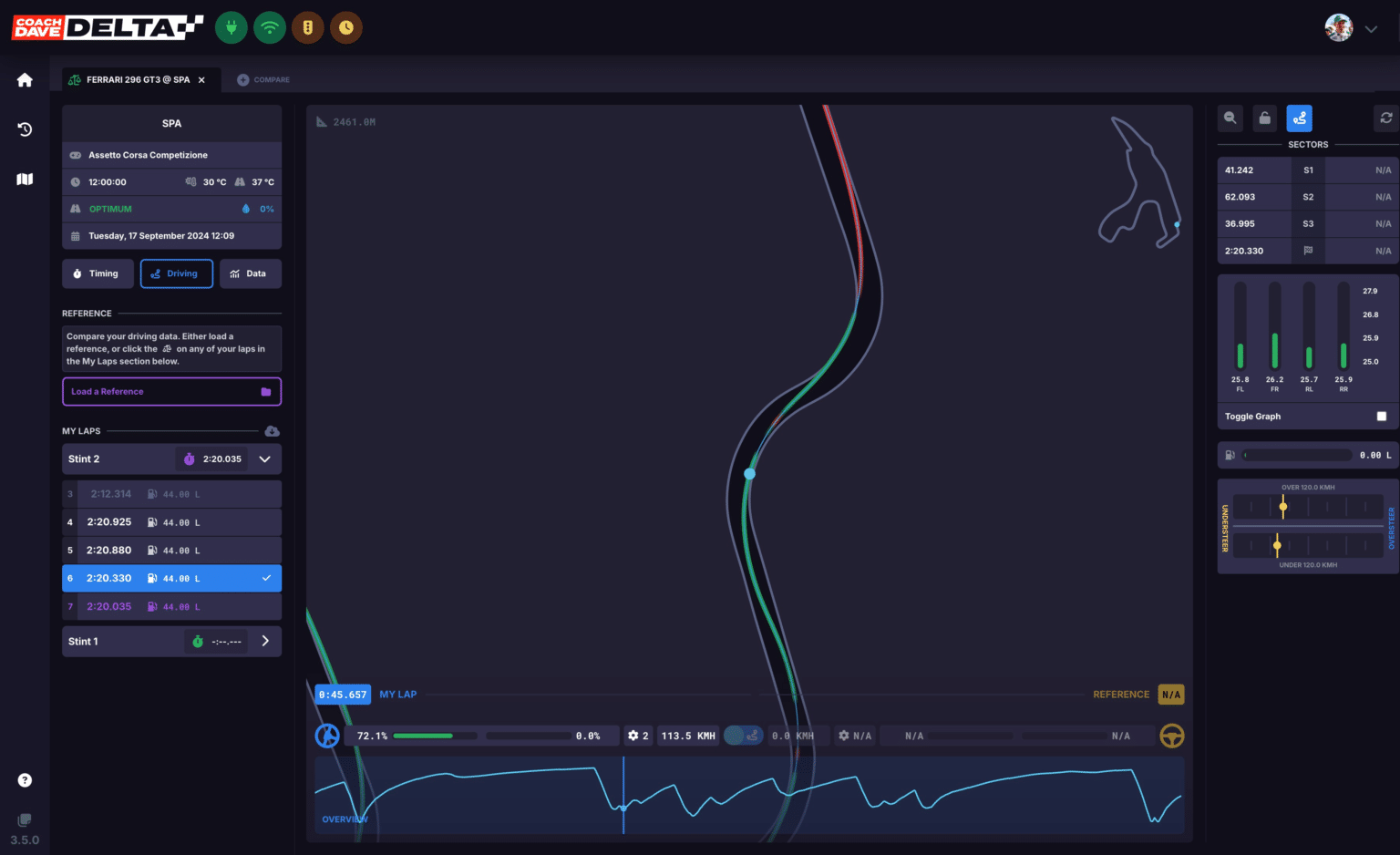The image size is (1400, 855).
Task: Click the Load a Reference button
Action: 171,392
